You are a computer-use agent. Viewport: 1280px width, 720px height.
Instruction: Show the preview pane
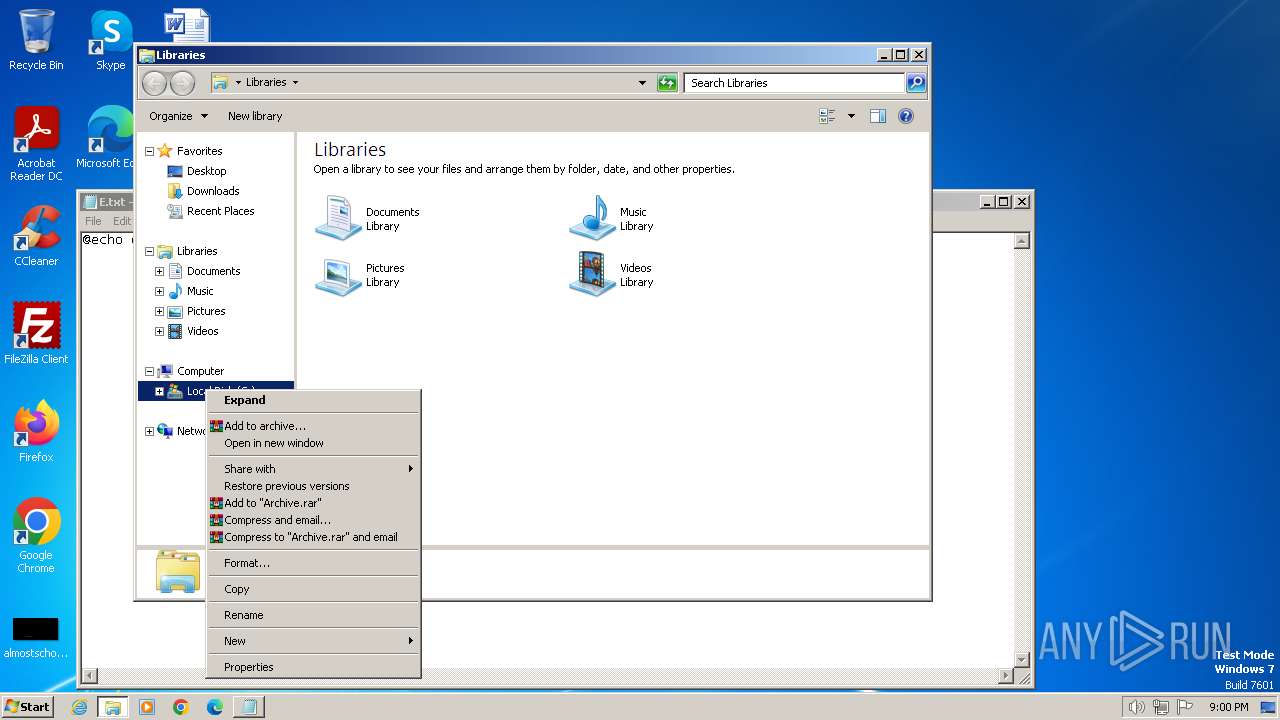tap(878, 116)
